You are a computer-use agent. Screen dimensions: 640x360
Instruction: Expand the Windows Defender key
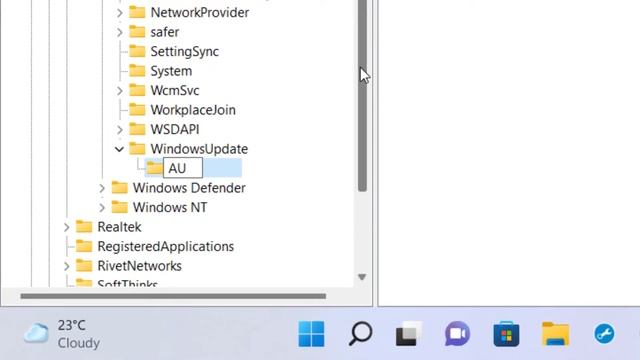pos(102,188)
